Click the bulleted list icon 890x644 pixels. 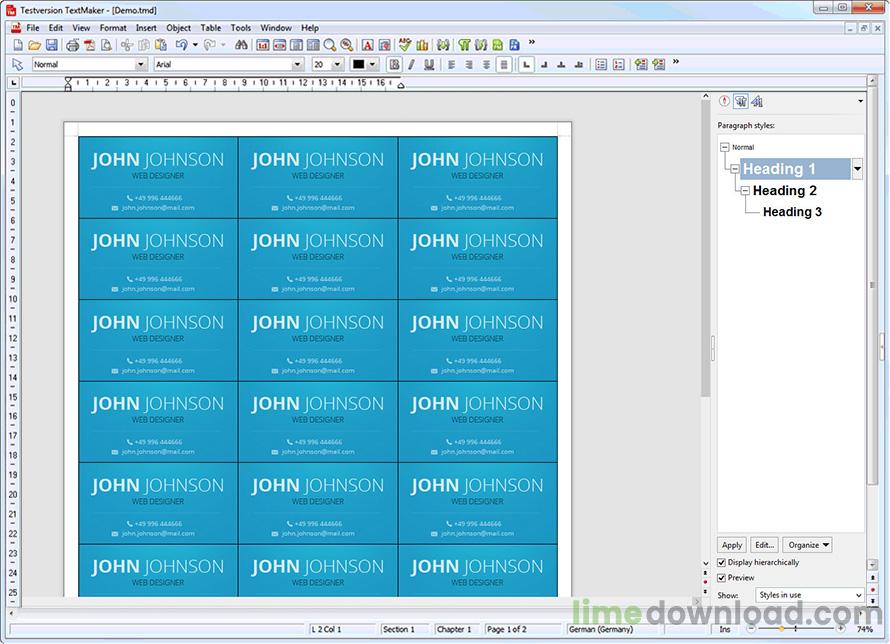pos(601,64)
